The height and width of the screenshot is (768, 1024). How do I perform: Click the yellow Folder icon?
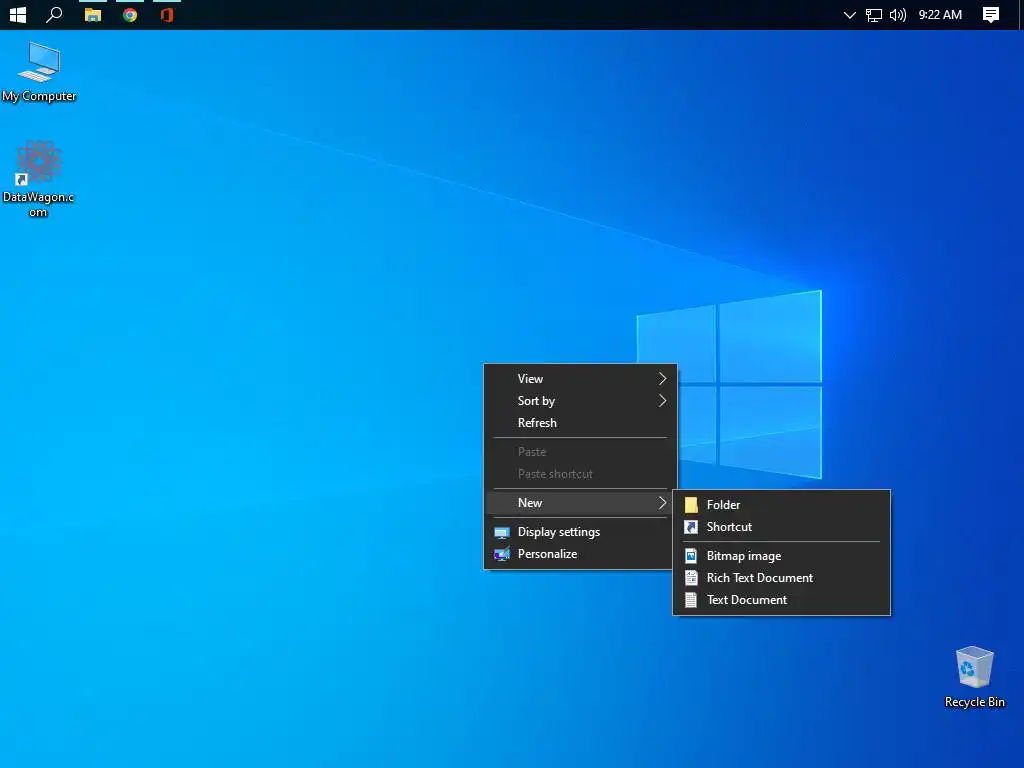point(691,505)
